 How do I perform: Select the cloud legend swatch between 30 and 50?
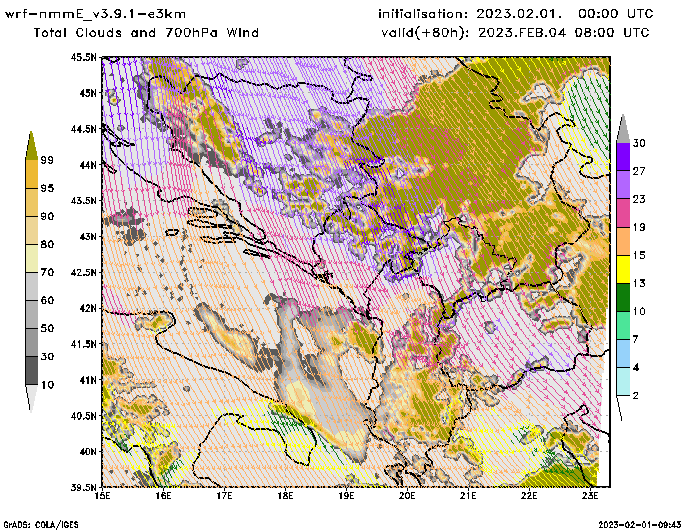(x=31, y=342)
